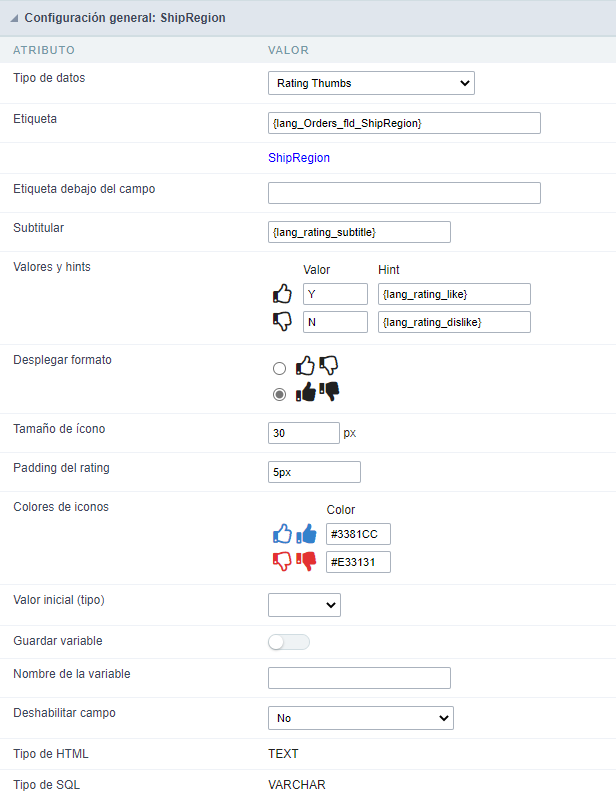Screen dimensions: 616x800
Task: Click the Tamaño de ícono input field
Action: 303,433
